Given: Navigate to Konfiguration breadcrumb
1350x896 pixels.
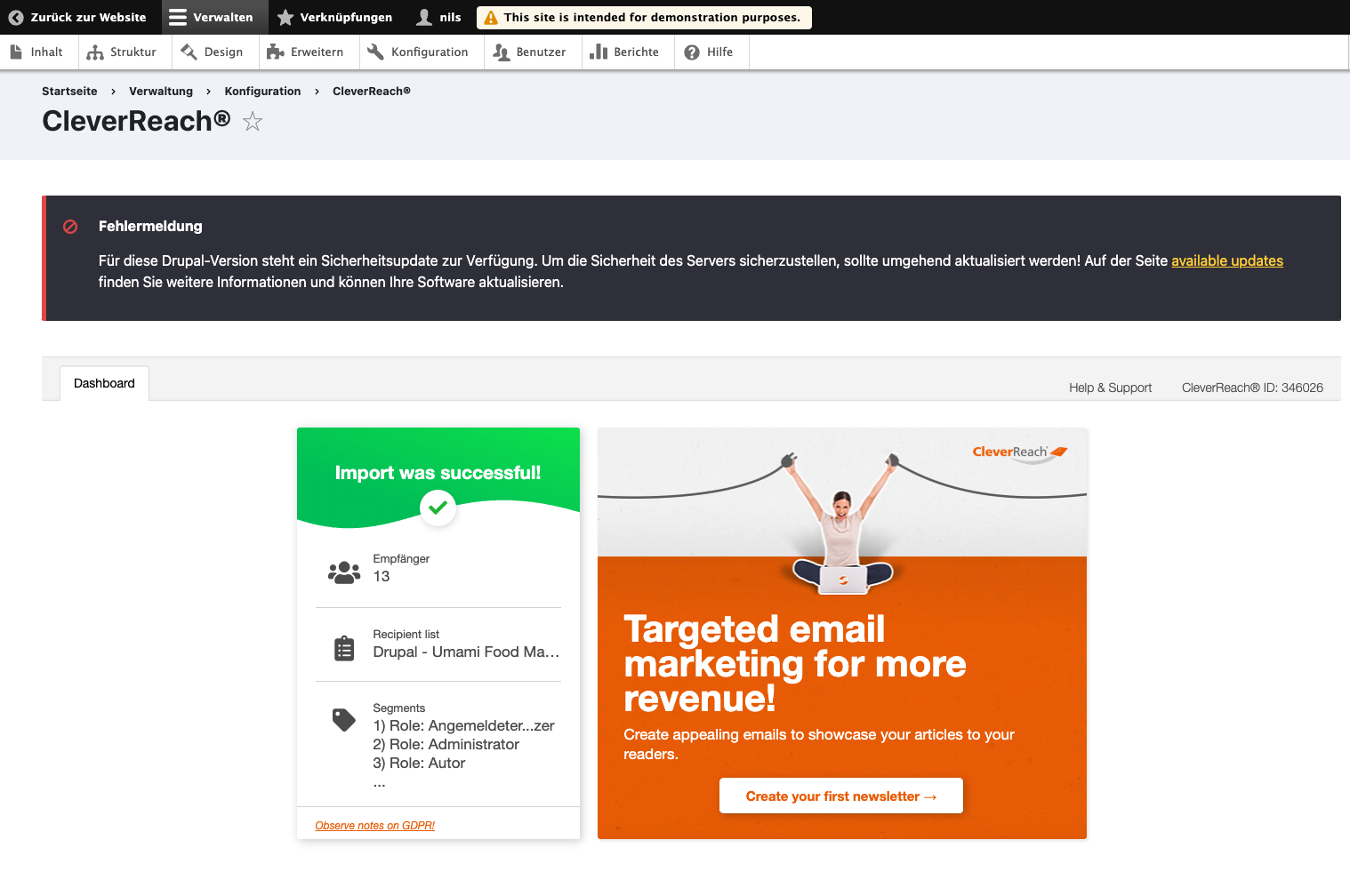Looking at the screenshot, I should pos(262,91).
